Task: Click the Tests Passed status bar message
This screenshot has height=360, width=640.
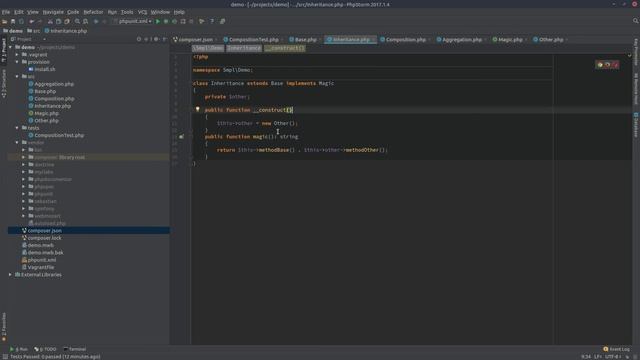Action: point(55,357)
